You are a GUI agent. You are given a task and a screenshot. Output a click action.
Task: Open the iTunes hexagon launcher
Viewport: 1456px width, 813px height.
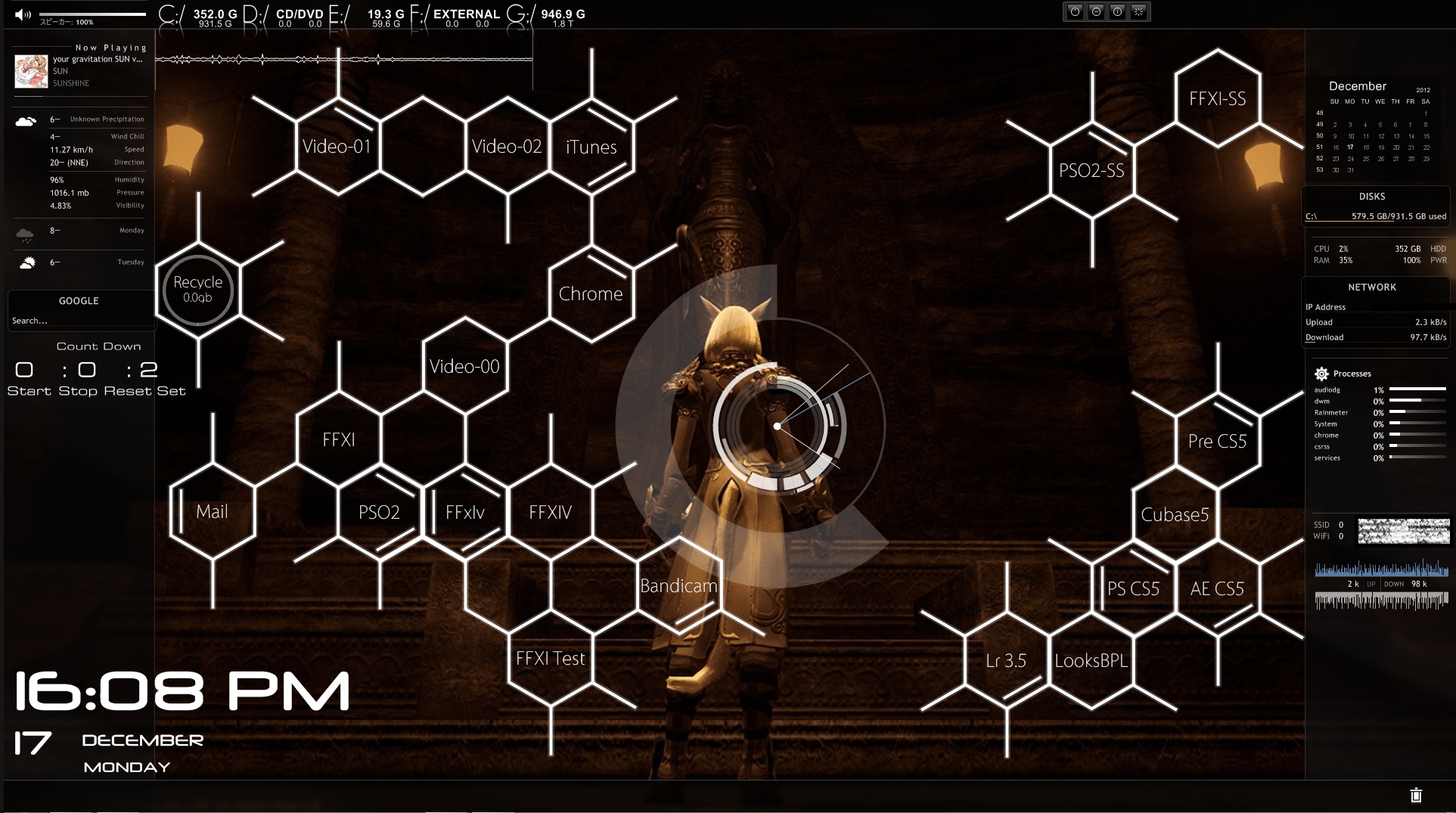click(591, 147)
